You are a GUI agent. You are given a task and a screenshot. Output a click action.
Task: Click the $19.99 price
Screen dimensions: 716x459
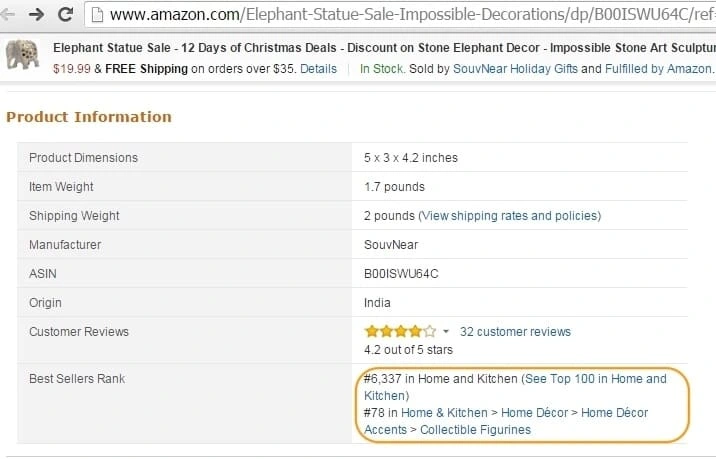coord(72,69)
